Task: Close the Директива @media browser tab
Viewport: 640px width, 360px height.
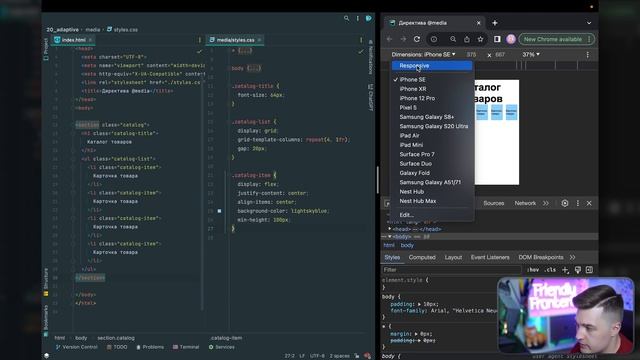Action: (x=479, y=23)
